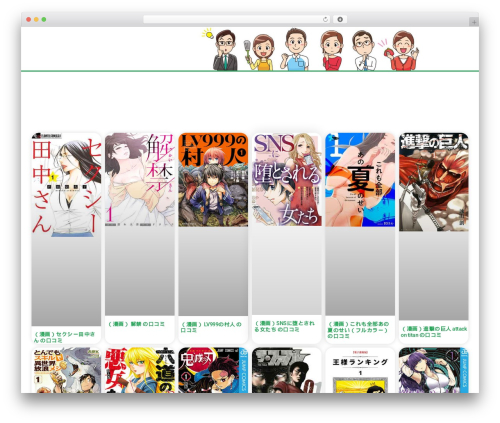Click the reload icon in address bar
500x423 pixels.
[325, 20]
